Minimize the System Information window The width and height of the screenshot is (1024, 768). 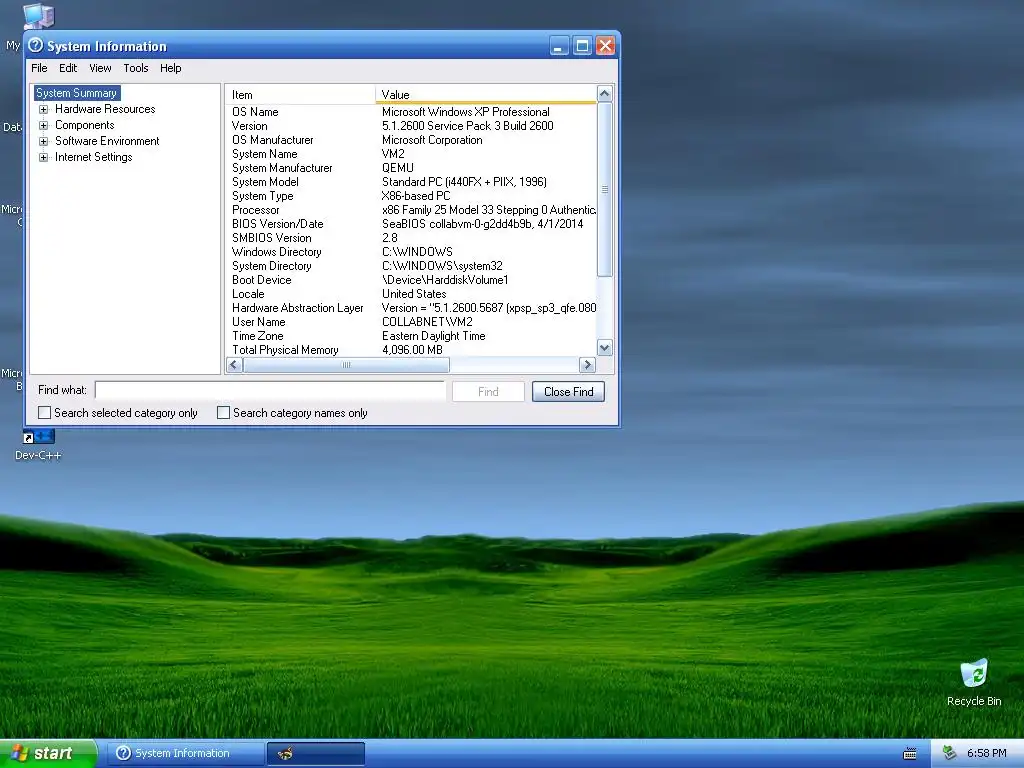559,46
